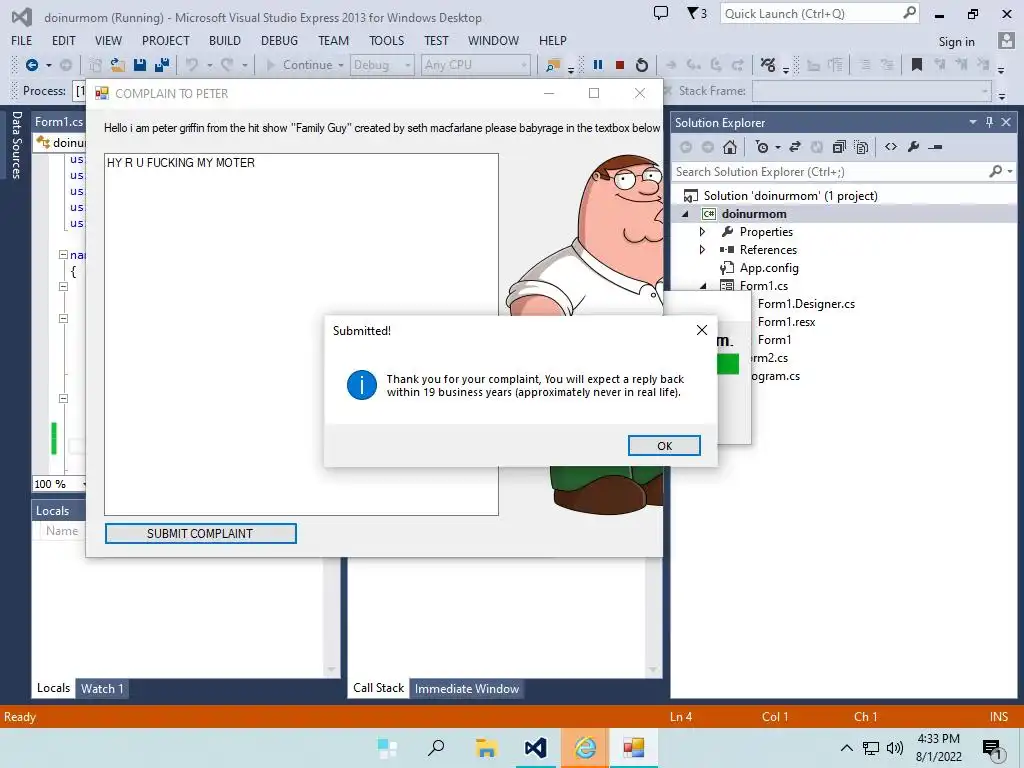
Task: Open the BUILD menu
Action: [225, 40]
